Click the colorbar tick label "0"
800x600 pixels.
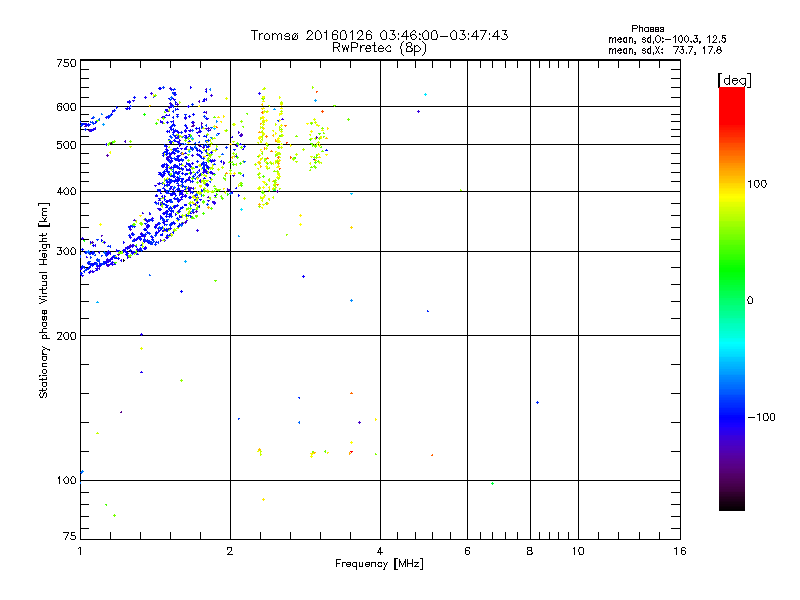[750, 301]
